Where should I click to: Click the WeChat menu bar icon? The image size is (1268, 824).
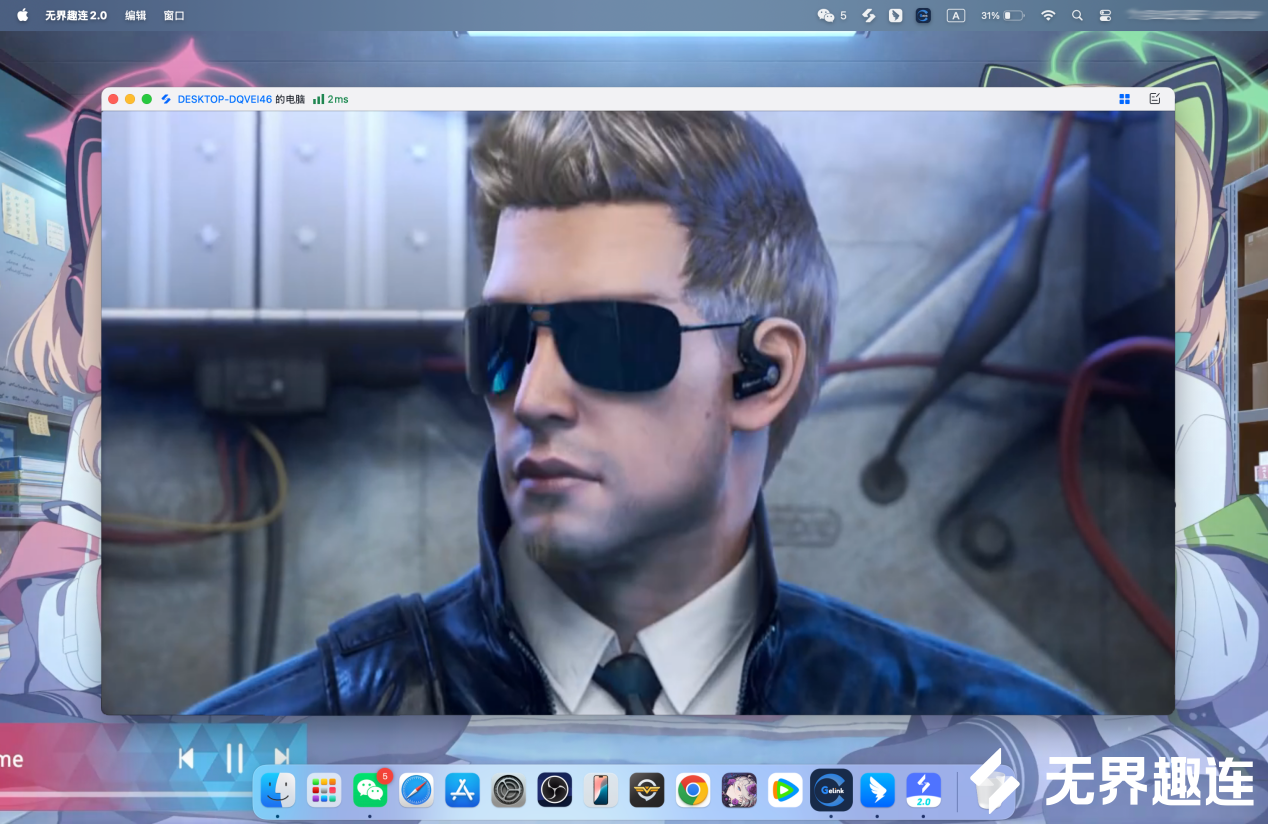coord(826,15)
